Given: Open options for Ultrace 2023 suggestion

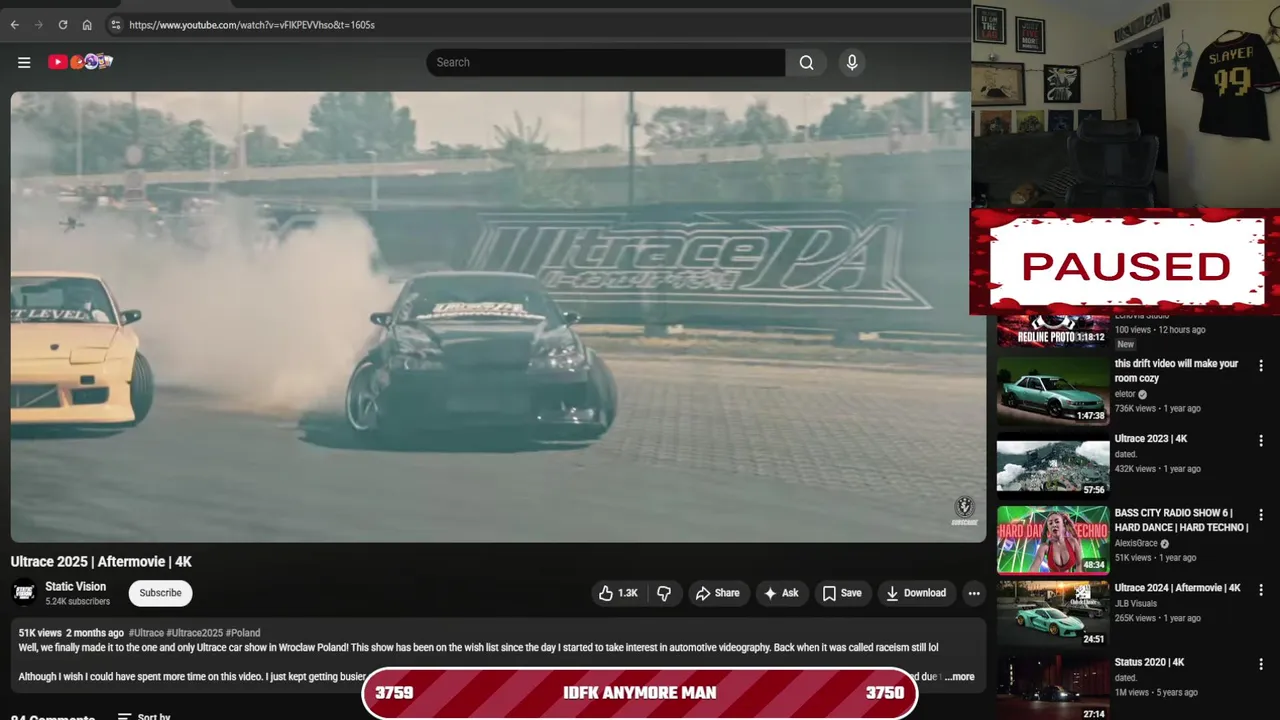Looking at the screenshot, I should [1261, 441].
